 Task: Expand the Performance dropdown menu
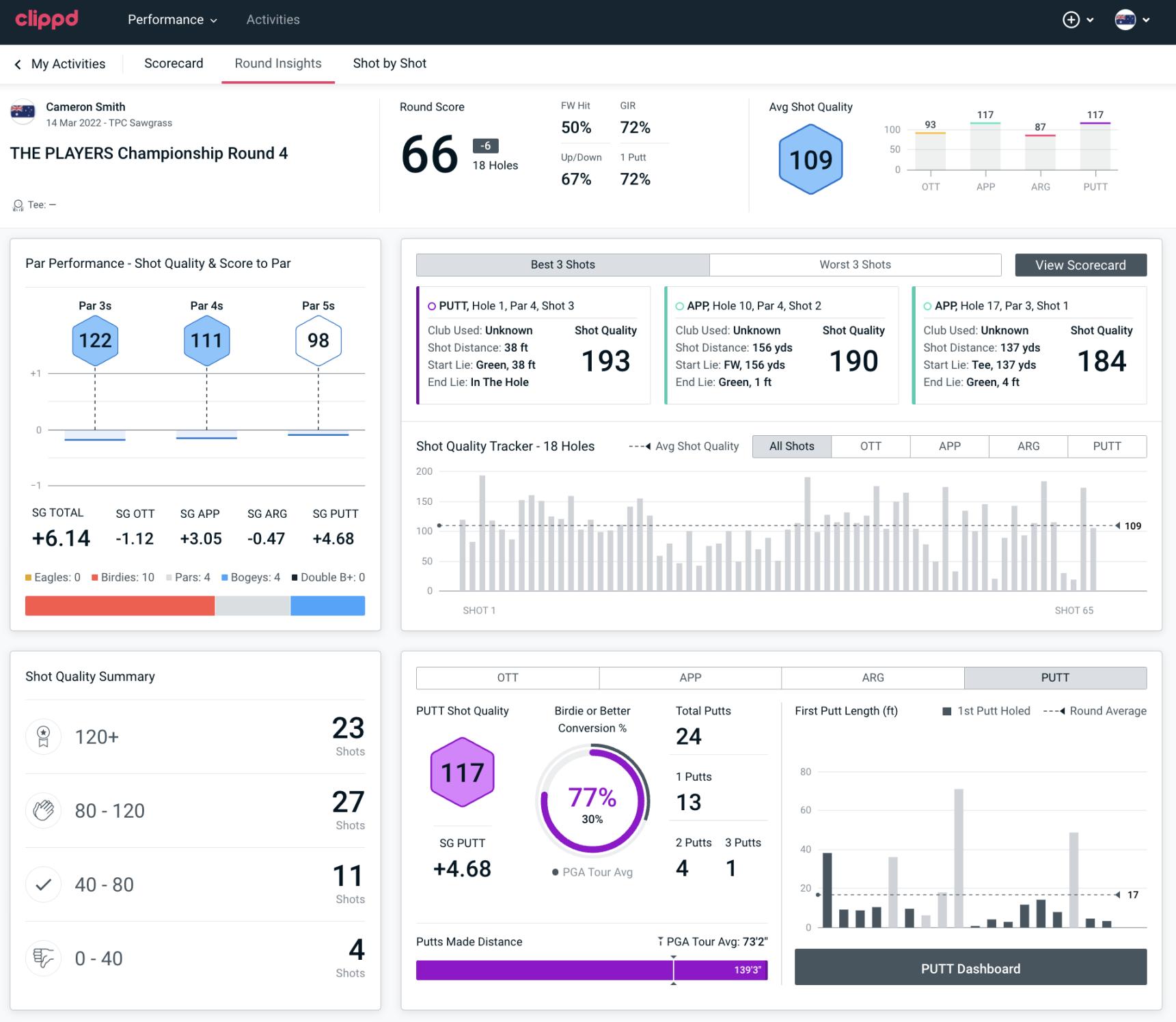[172, 20]
